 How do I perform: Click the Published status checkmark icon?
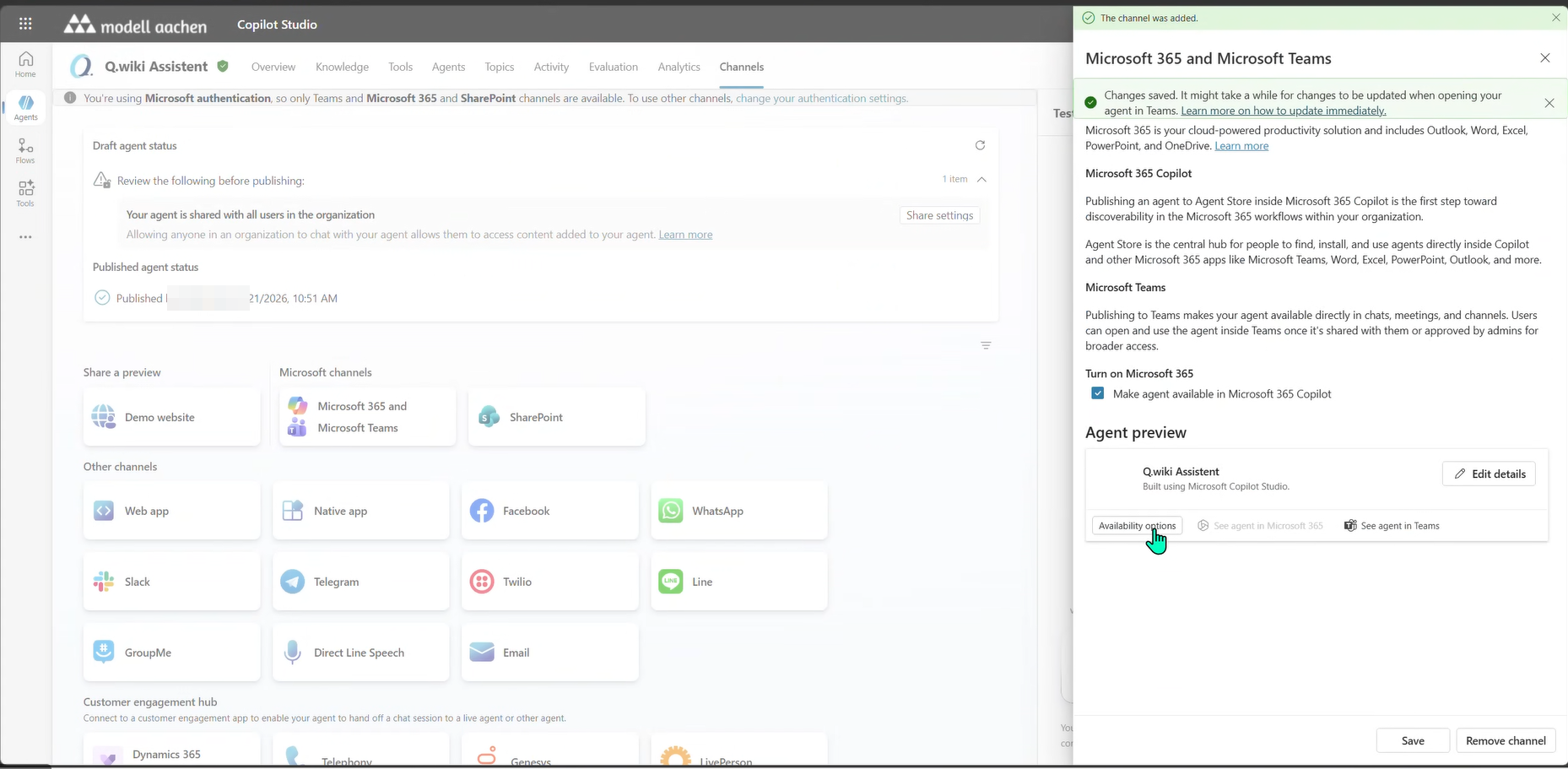tap(102, 298)
